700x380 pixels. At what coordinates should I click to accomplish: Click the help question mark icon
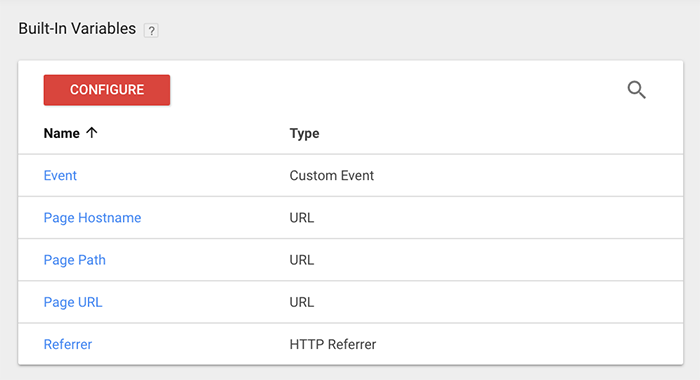click(151, 30)
